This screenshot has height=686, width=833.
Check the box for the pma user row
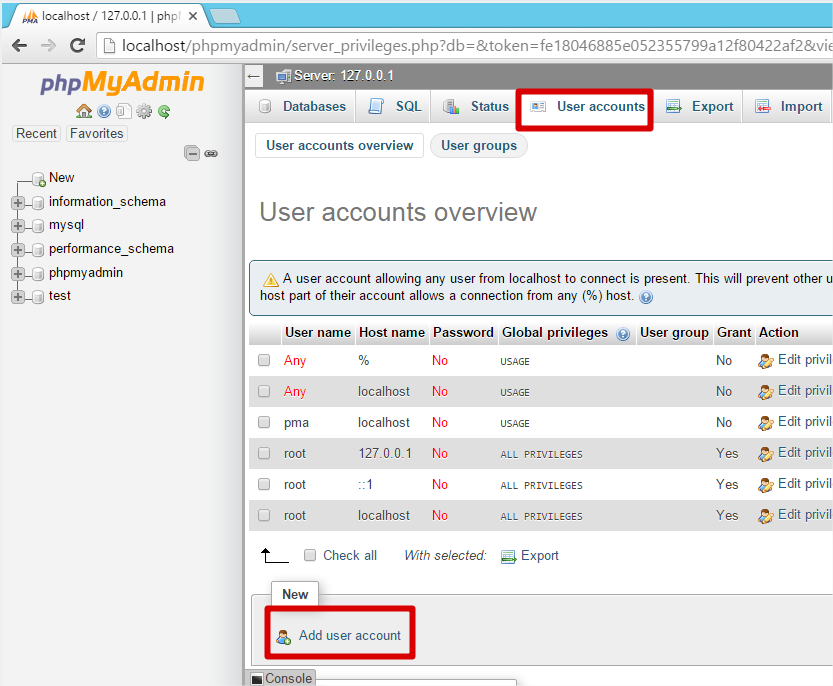(x=264, y=423)
